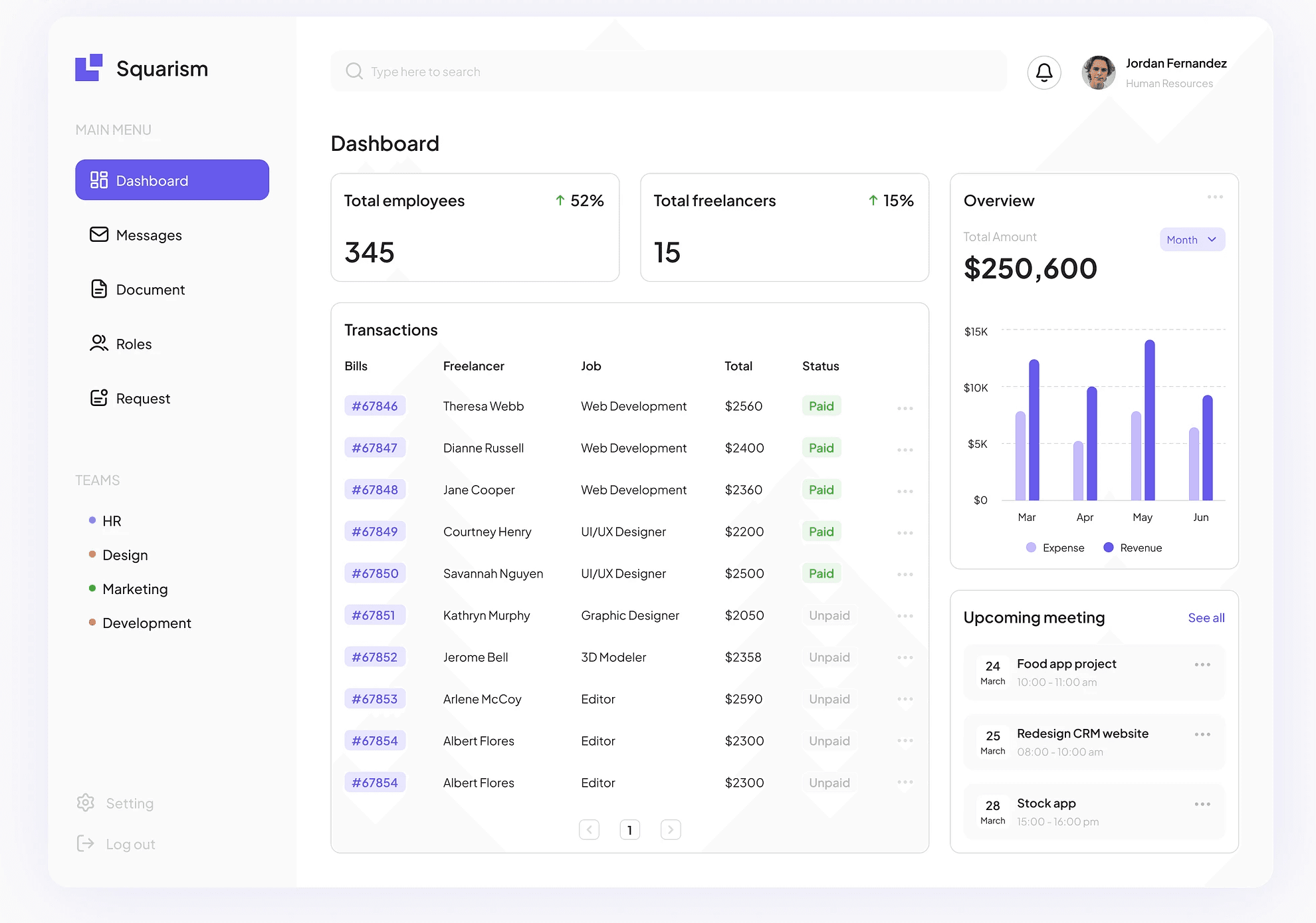The height and width of the screenshot is (923, 1316).
Task: Click the 3D Modeler job cell
Action: (x=613, y=657)
